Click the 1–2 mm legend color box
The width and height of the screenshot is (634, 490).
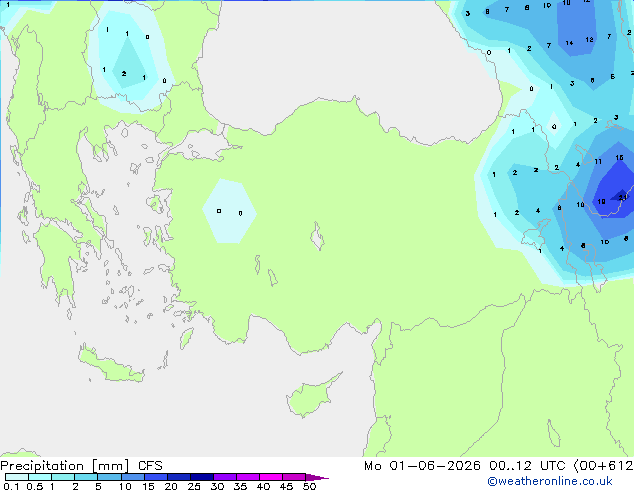point(63,477)
